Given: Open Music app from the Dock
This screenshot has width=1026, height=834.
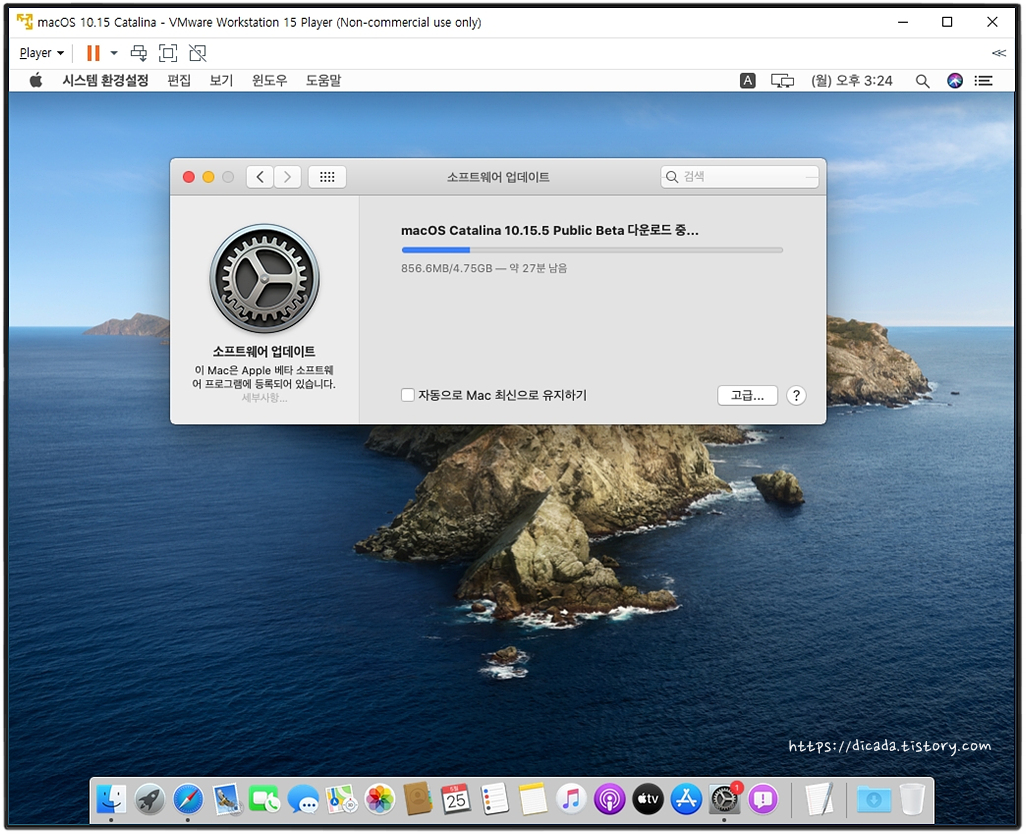Looking at the screenshot, I should (571, 799).
